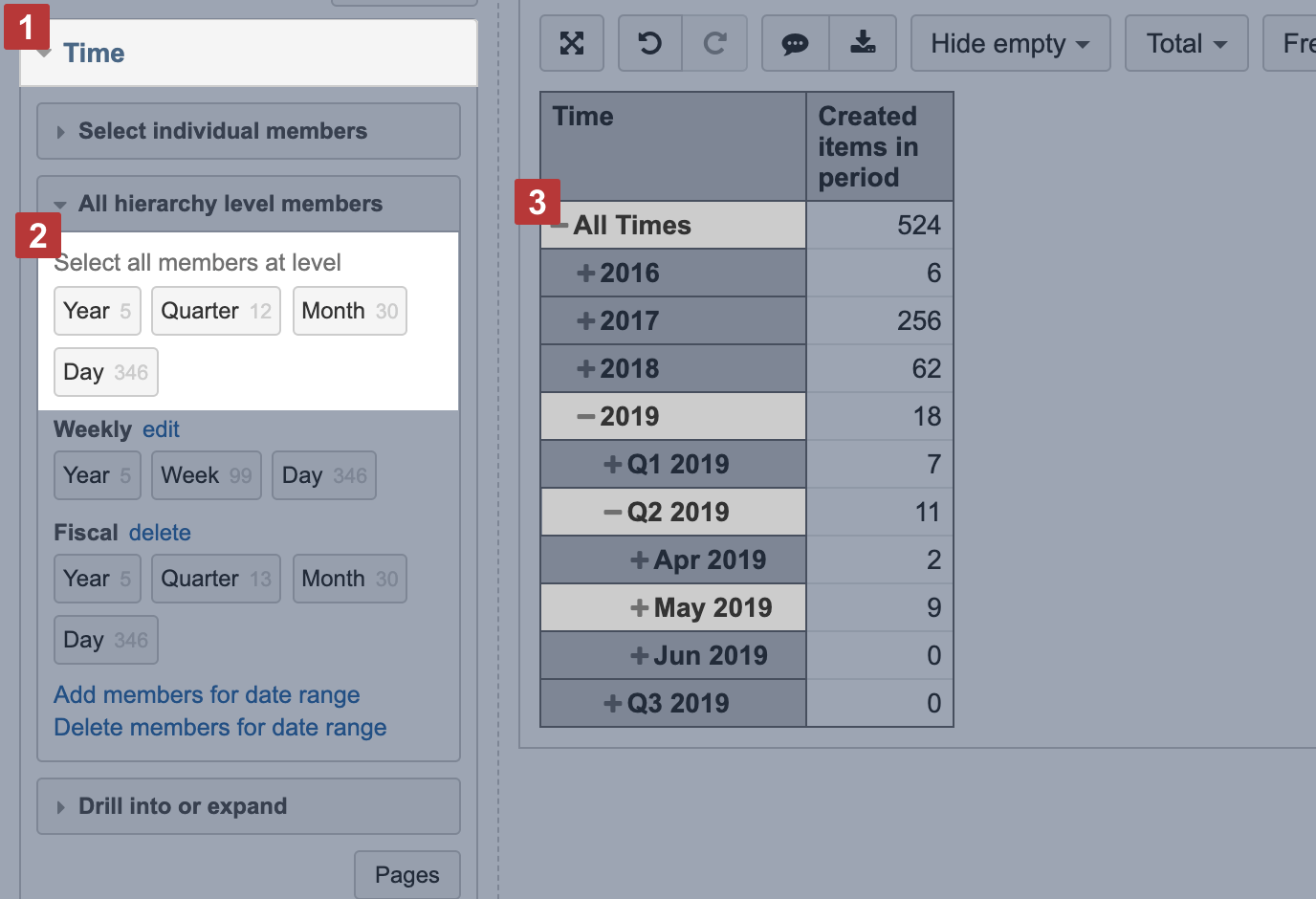This screenshot has height=899, width=1316.
Task: Collapse the All hierarchy level members section
Action: tap(230, 204)
